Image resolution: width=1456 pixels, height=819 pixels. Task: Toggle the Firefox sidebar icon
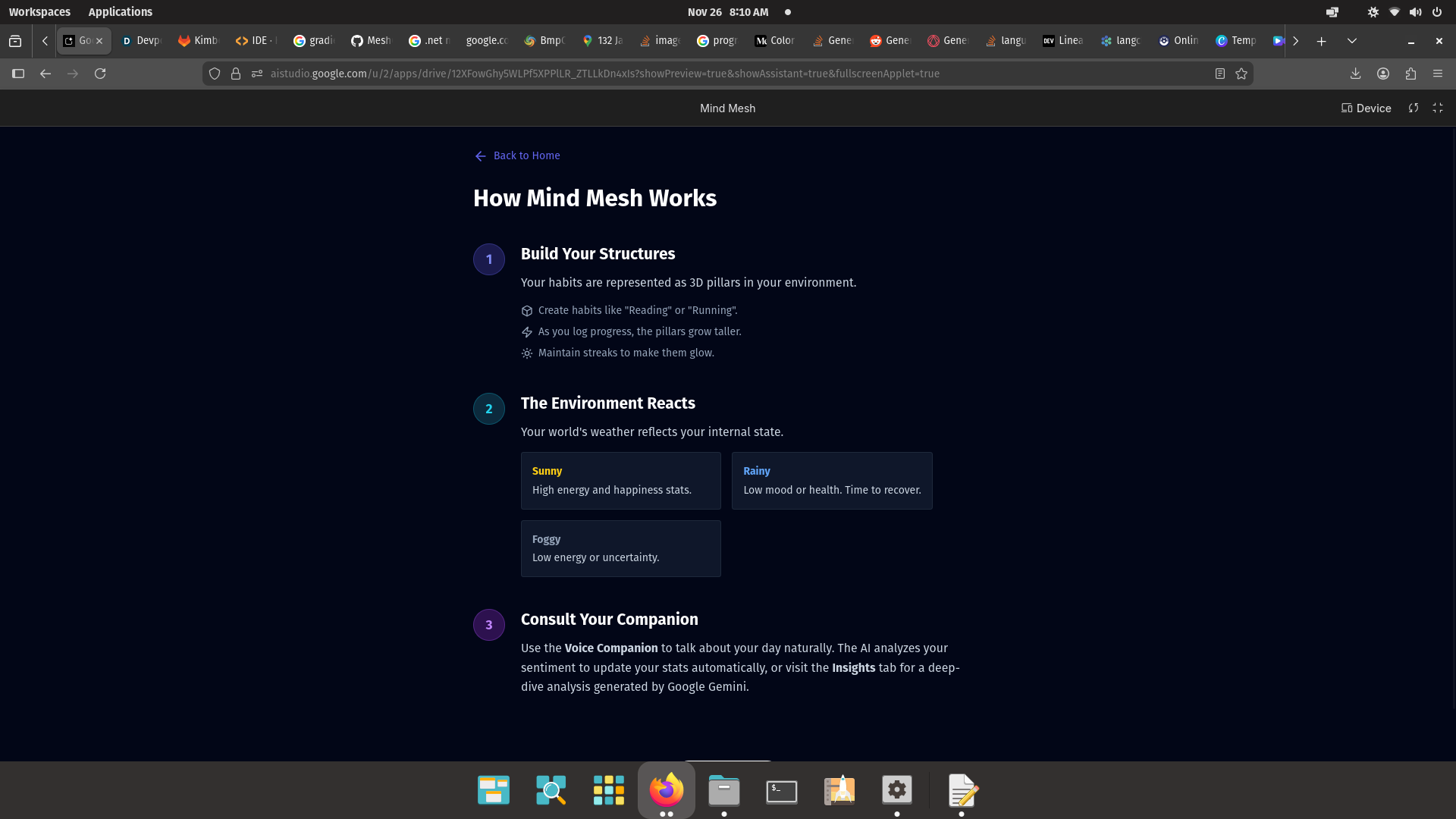click(18, 74)
